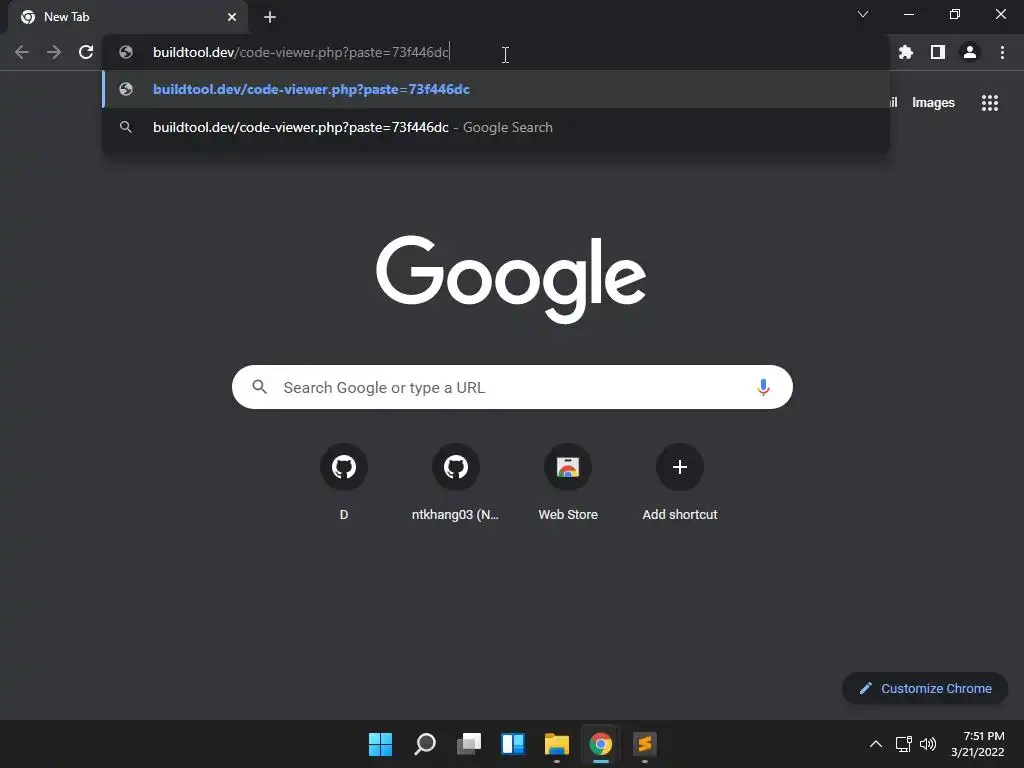This screenshot has width=1024, height=768.
Task: Click the Google logo
Action: pos(511,280)
